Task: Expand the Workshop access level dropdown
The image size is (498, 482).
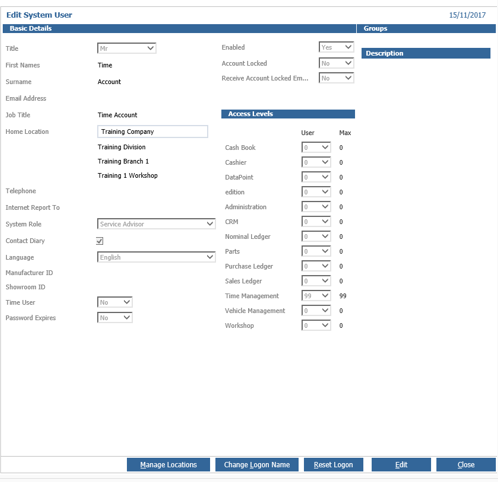Action: coord(316,325)
